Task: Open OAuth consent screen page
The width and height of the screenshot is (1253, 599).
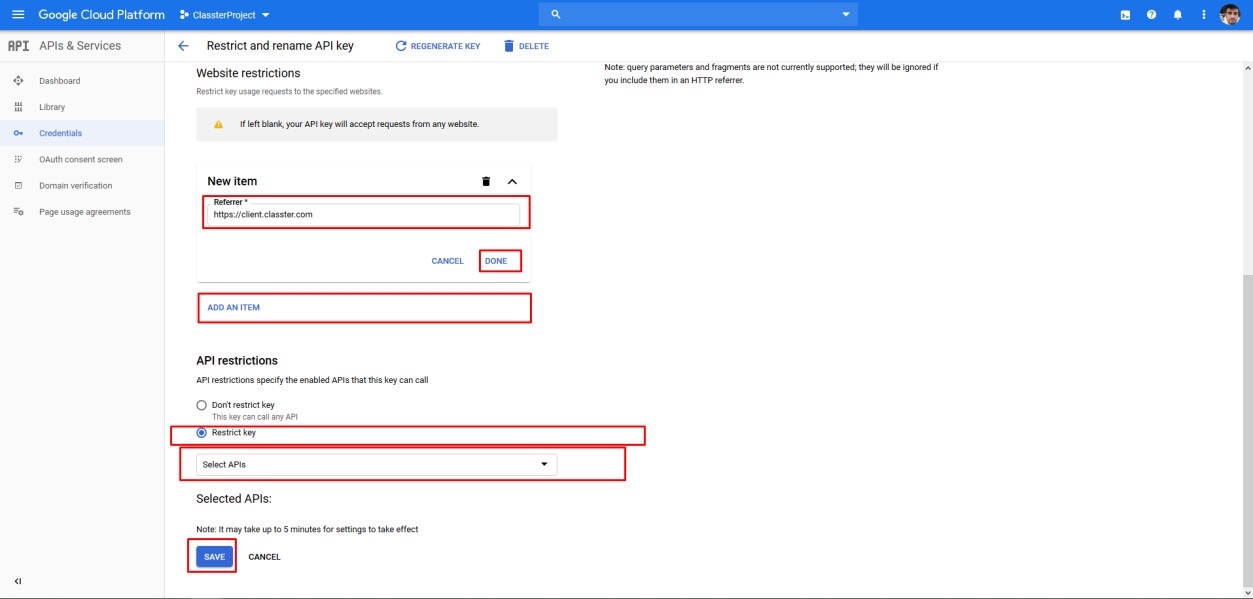Action: point(80,159)
